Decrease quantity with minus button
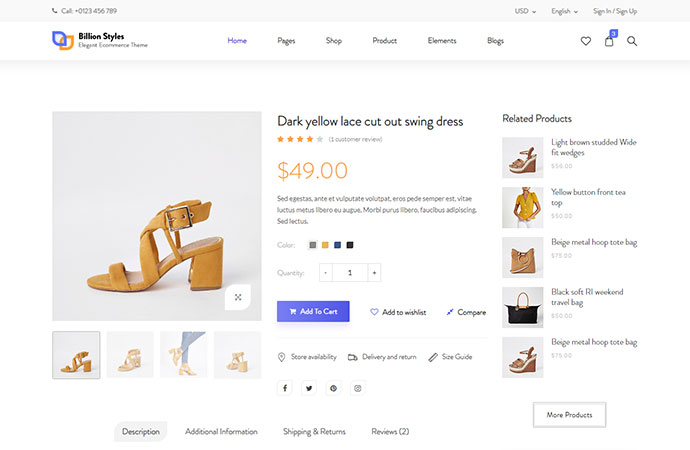The height and width of the screenshot is (450, 690). point(326,272)
